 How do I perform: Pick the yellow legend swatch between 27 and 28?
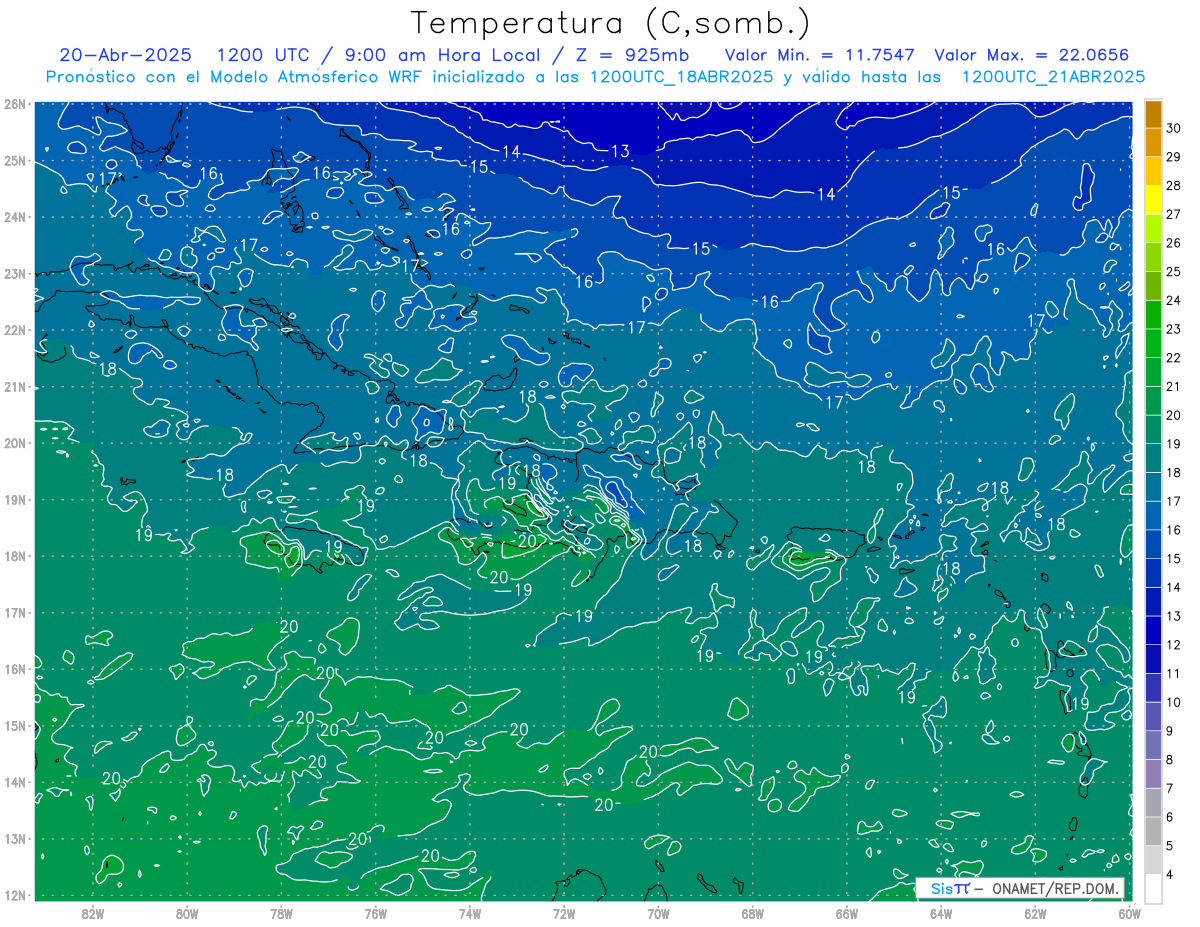coord(1154,201)
